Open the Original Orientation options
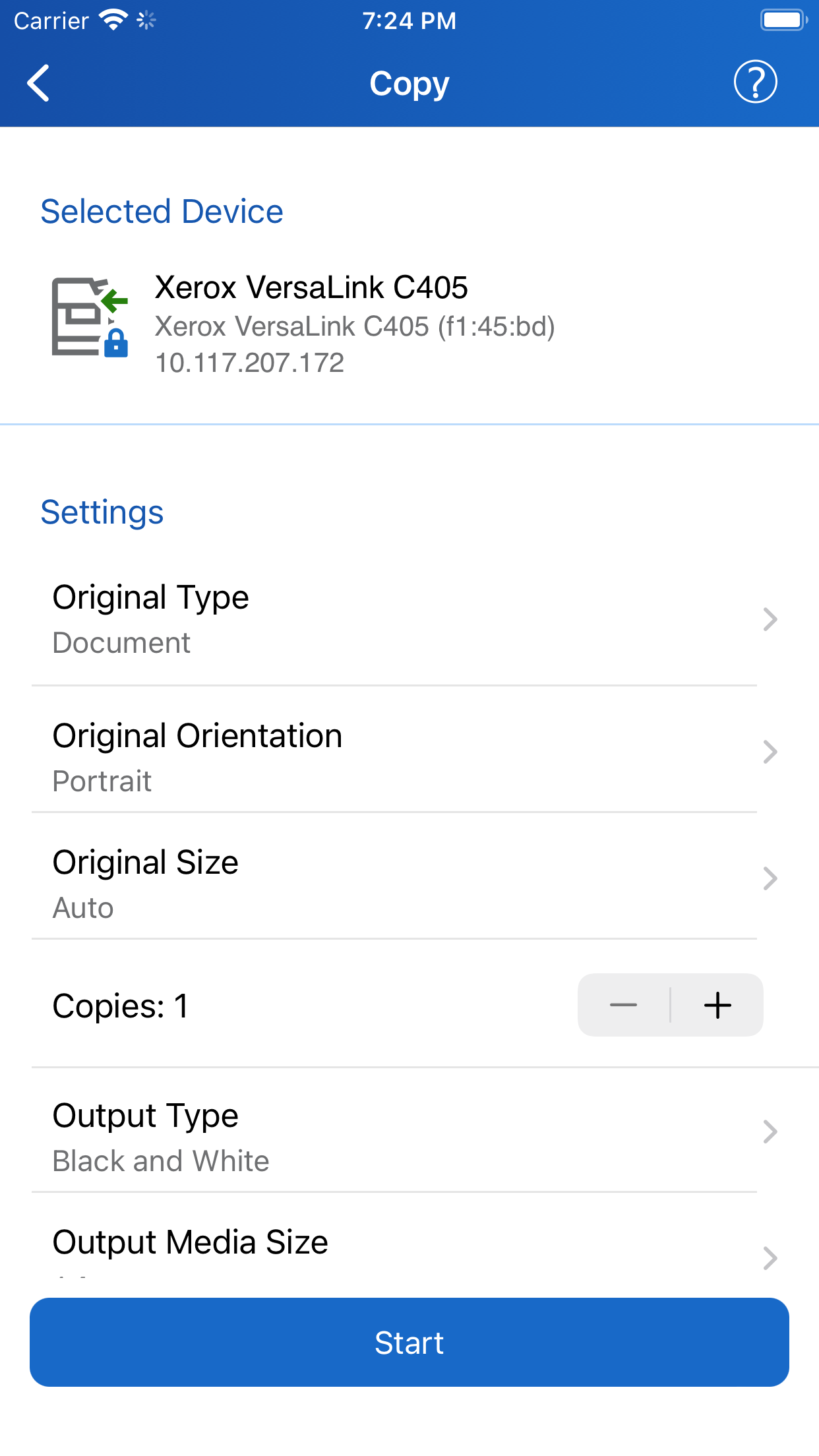 [409, 755]
